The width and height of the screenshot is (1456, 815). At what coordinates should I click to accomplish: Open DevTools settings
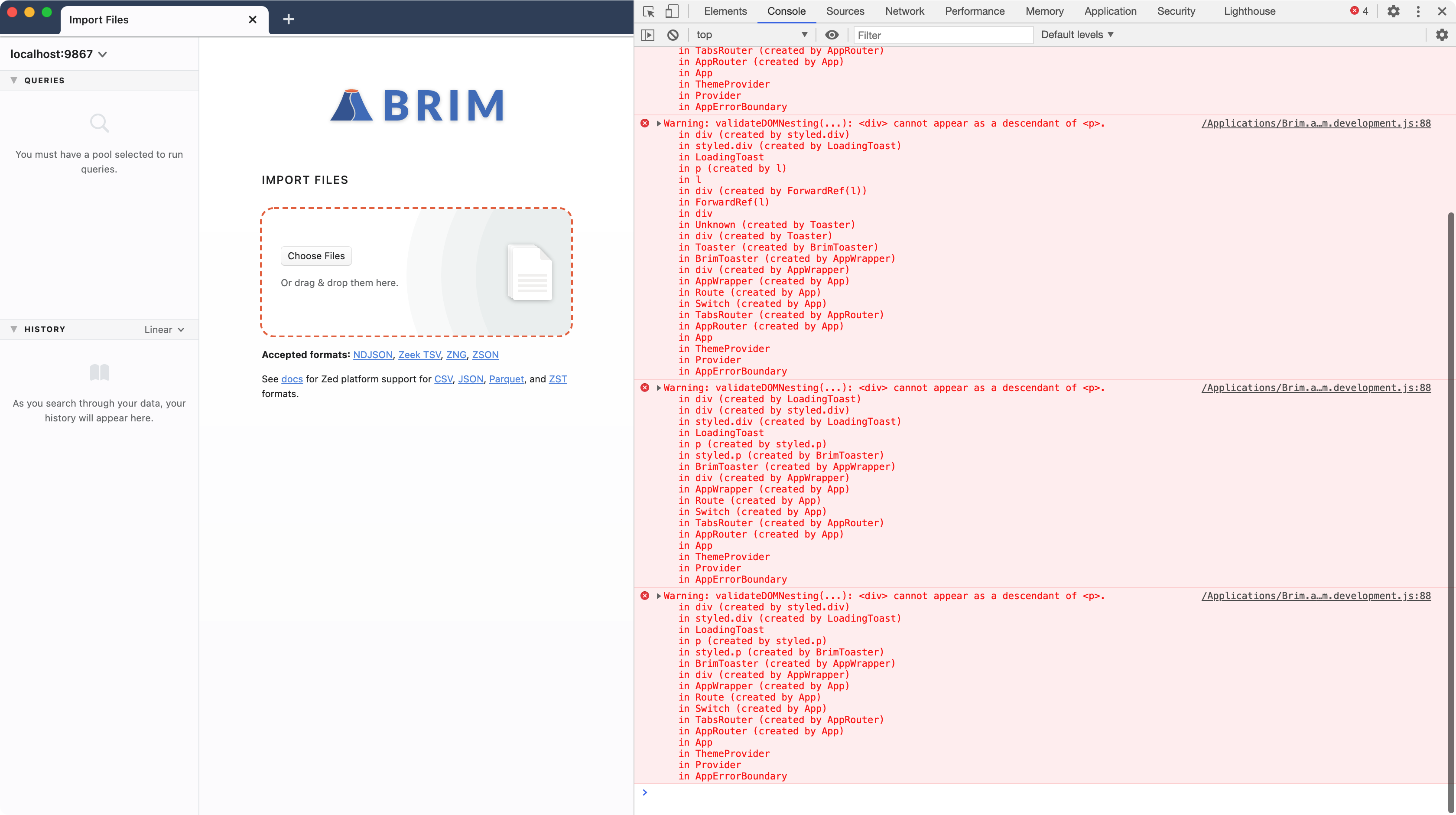tap(1394, 11)
